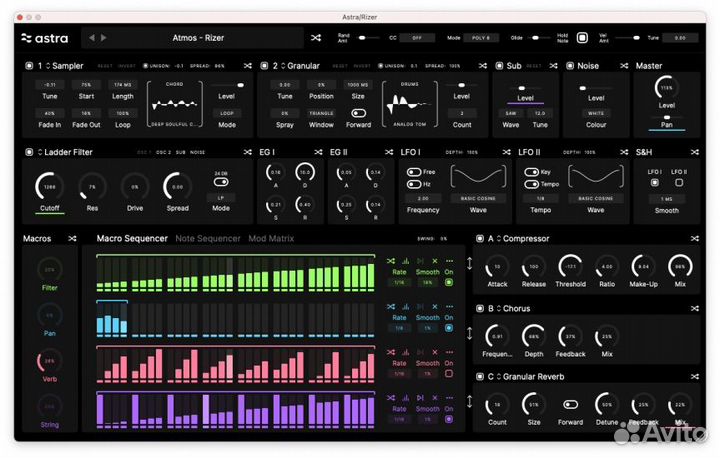Open effect A Compressor type selector
This screenshot has width=720, height=458.
pos(523,238)
